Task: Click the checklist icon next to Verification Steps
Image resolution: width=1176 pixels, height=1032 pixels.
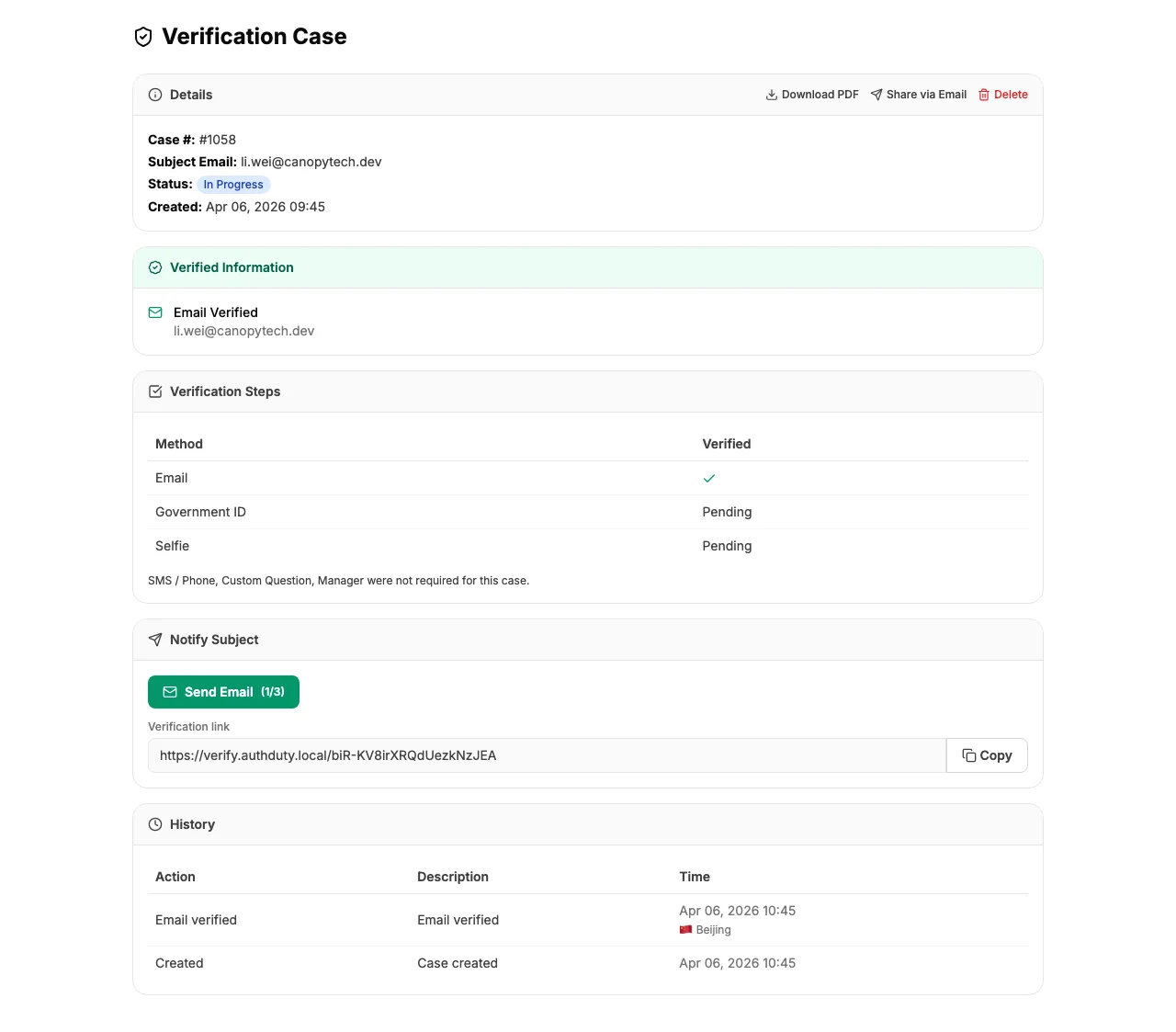Action: point(155,391)
